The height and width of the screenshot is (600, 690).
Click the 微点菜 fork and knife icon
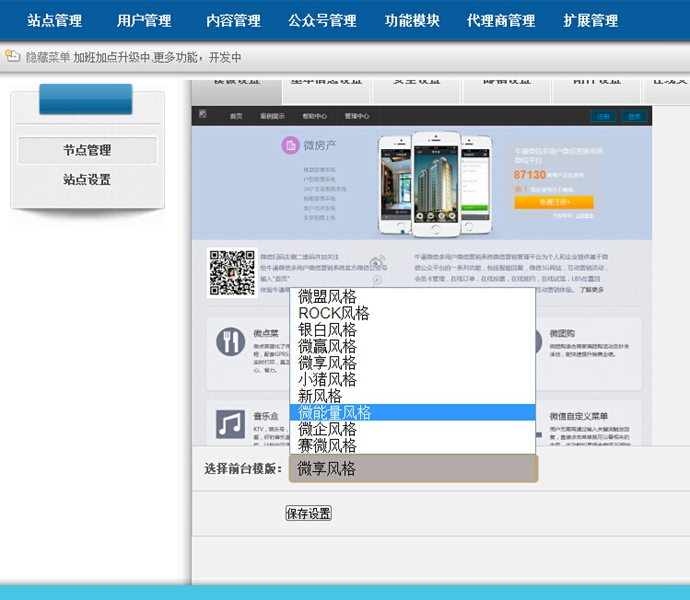tap(230, 342)
